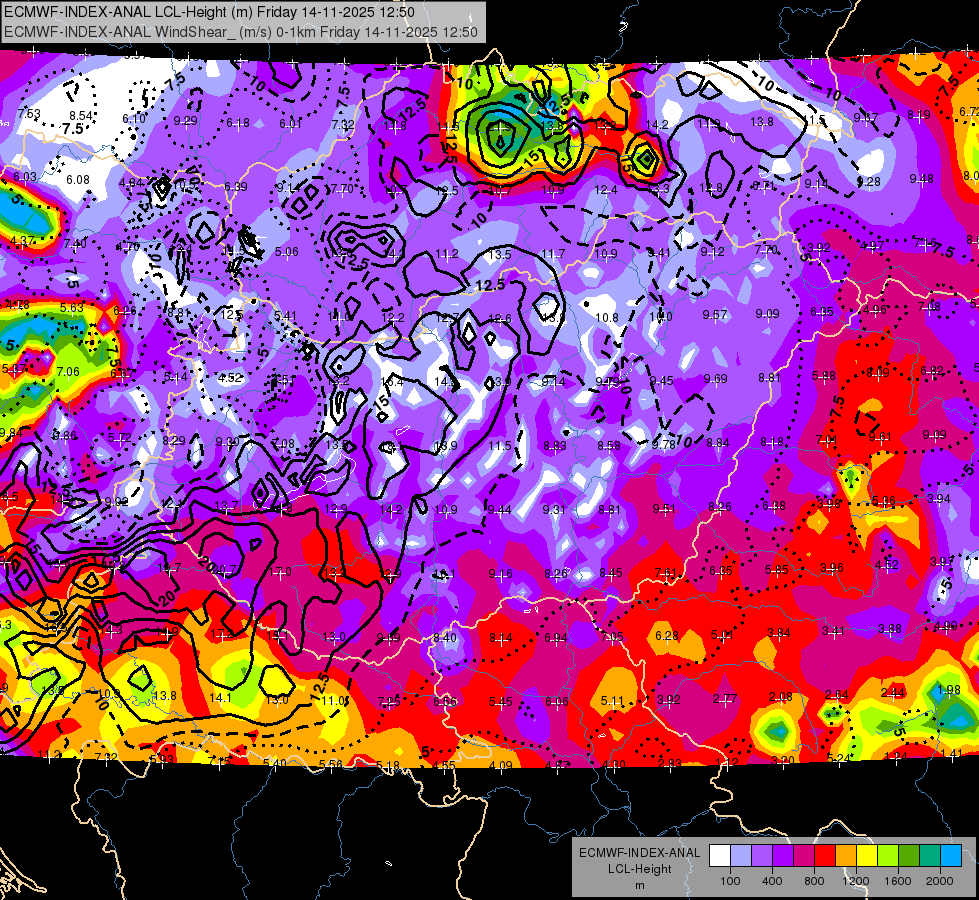Click the sky blue legend swatch
The width and height of the screenshot is (979, 900).
click(950, 856)
